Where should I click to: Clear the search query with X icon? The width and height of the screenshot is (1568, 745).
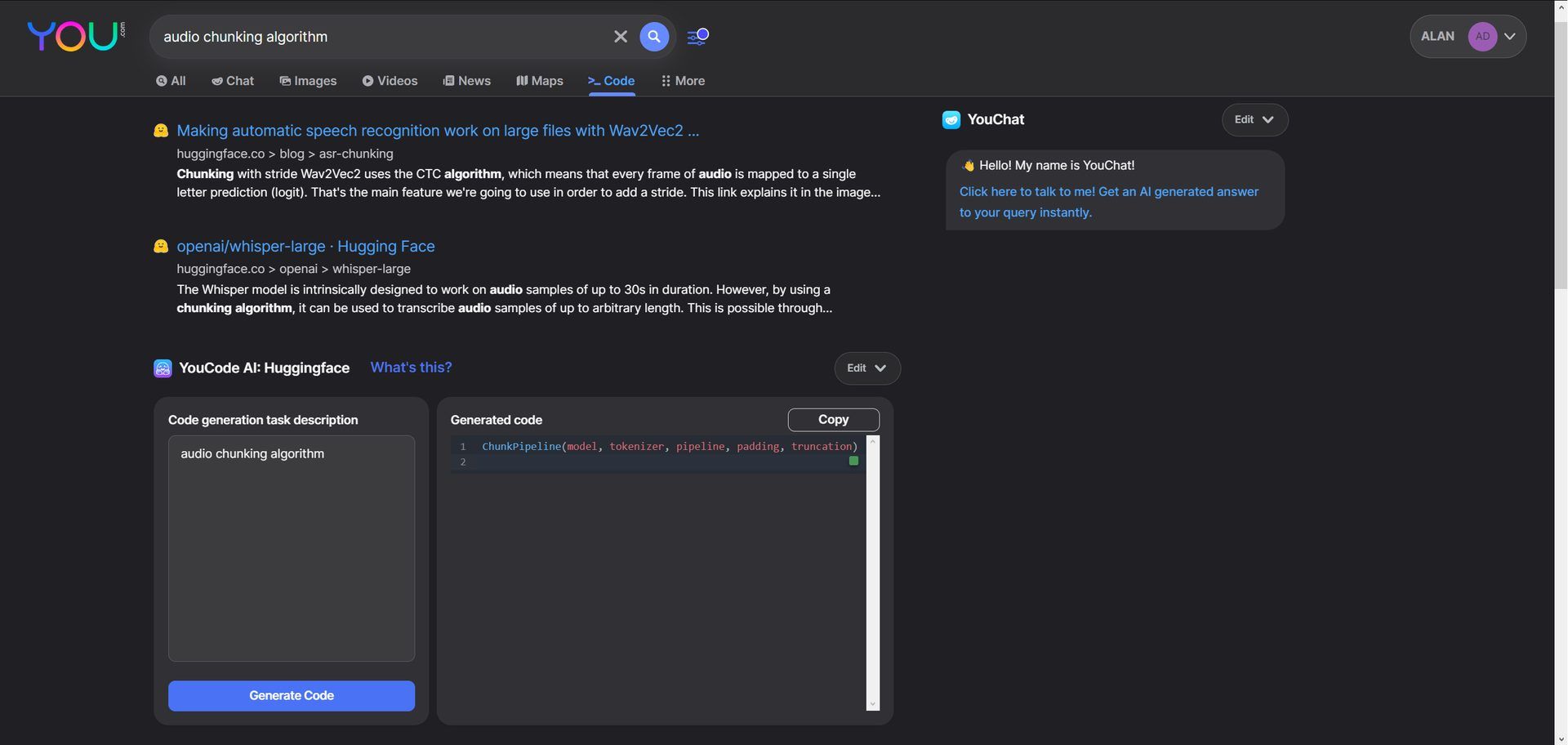[621, 37]
